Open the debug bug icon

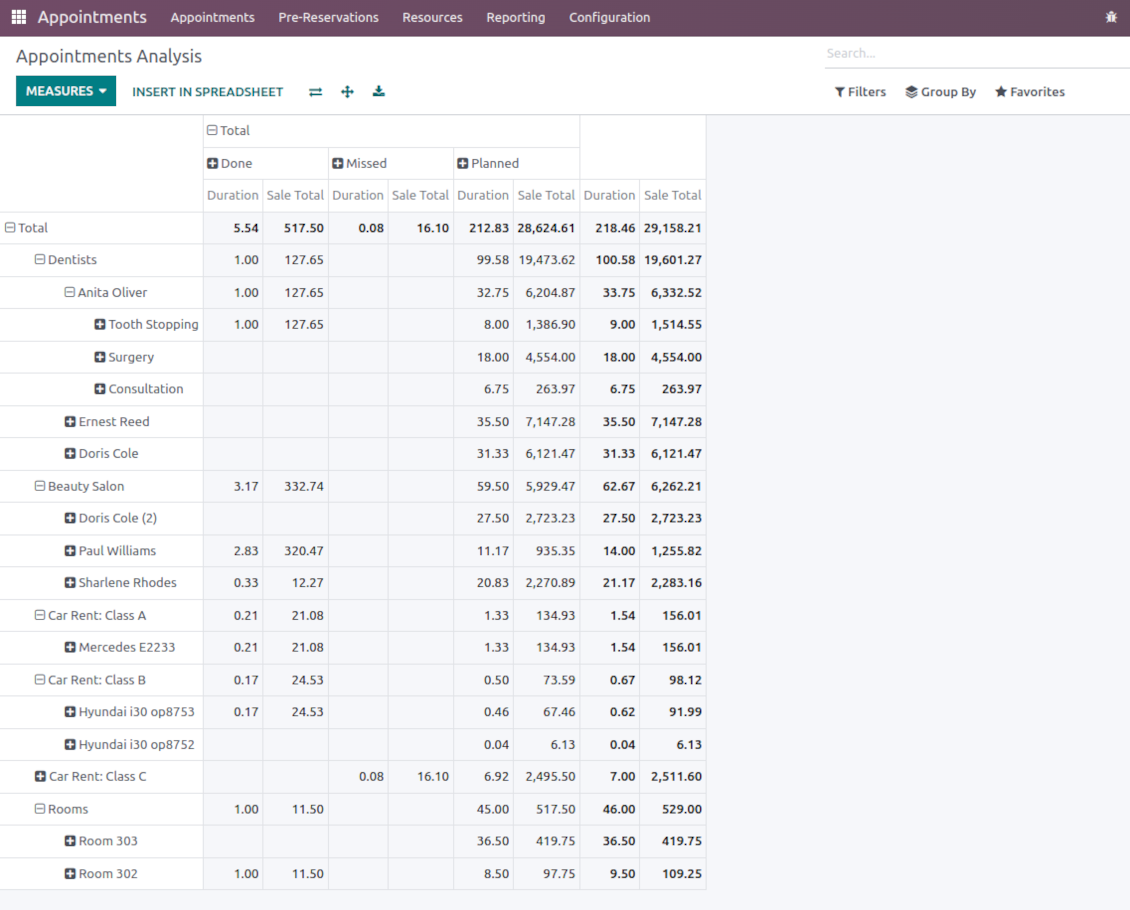(1111, 17)
